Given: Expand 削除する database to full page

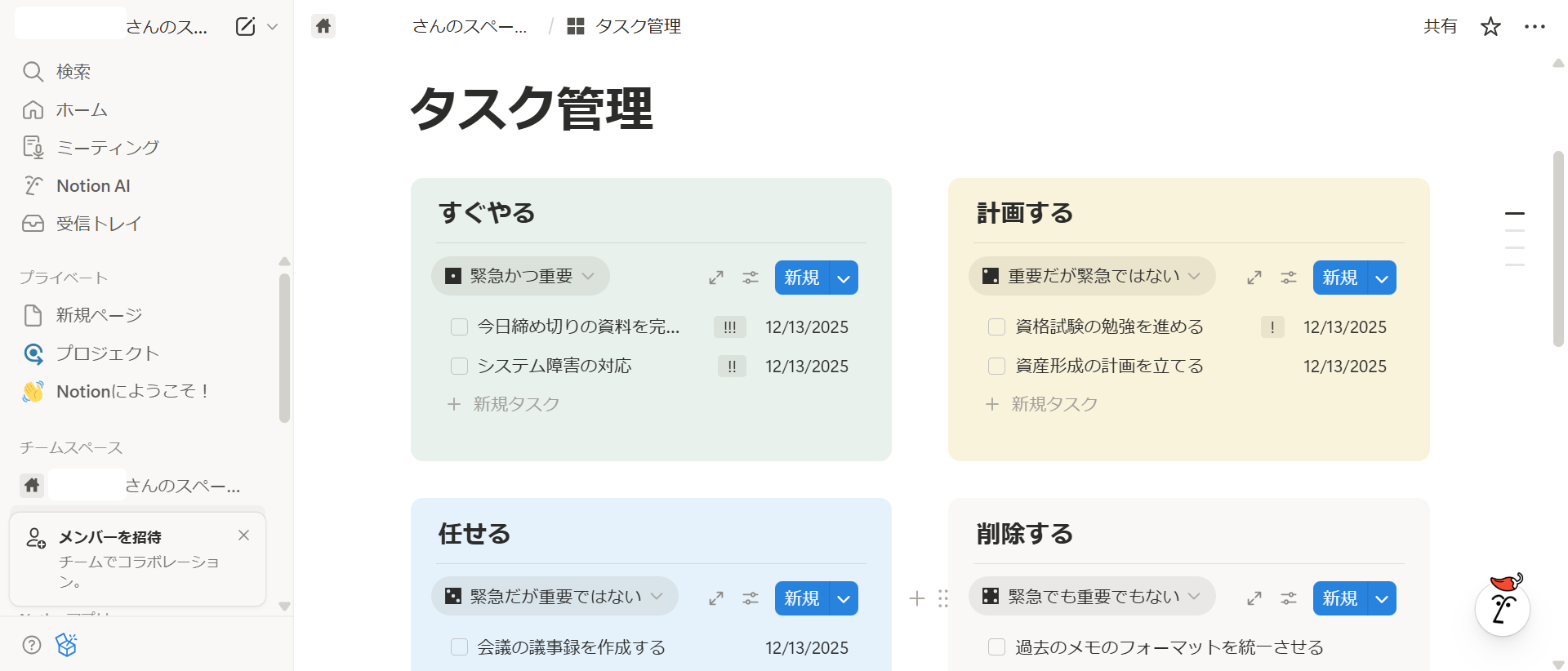Looking at the screenshot, I should (x=1254, y=598).
